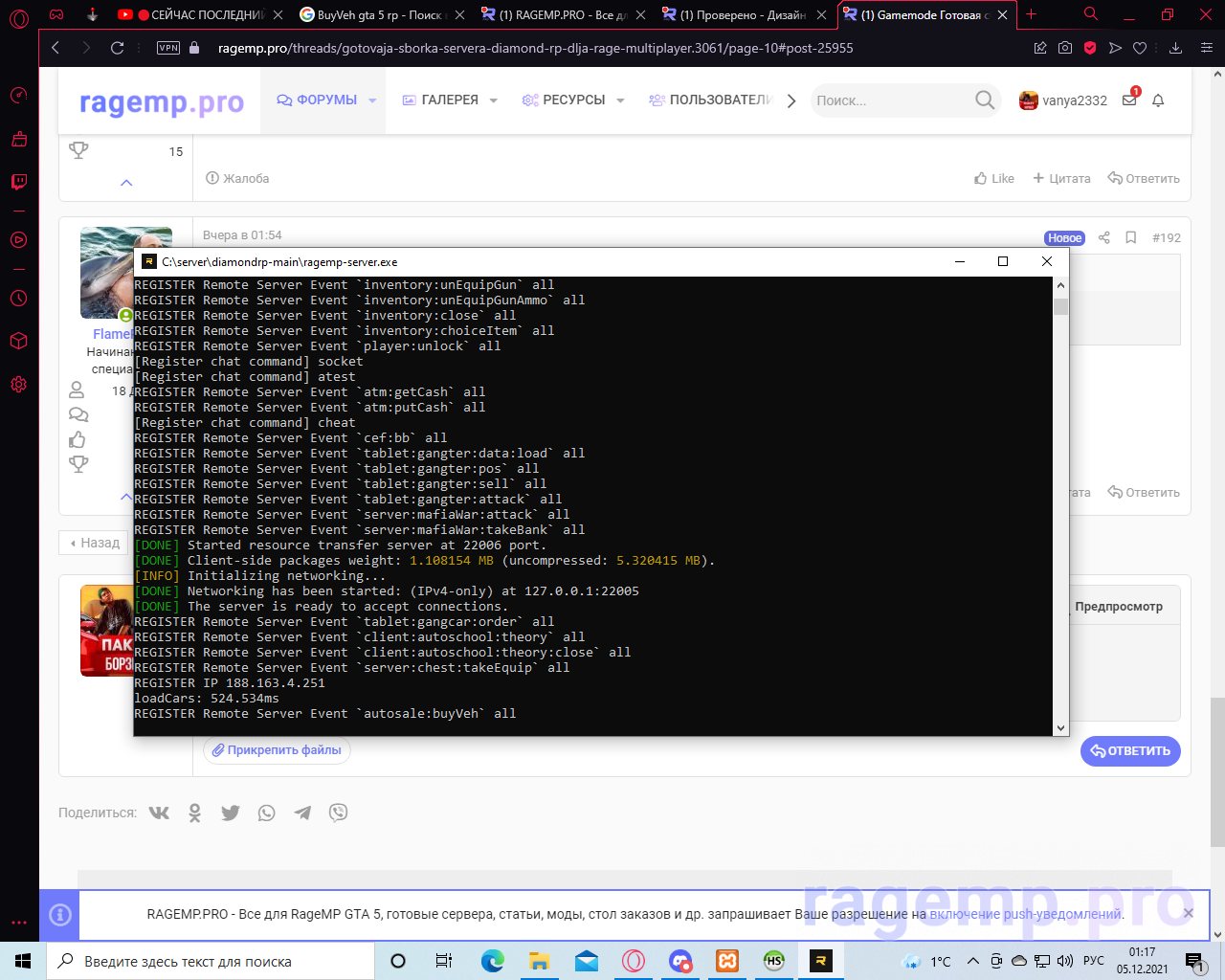Open Opera sidebar settings gear

pos(18,385)
